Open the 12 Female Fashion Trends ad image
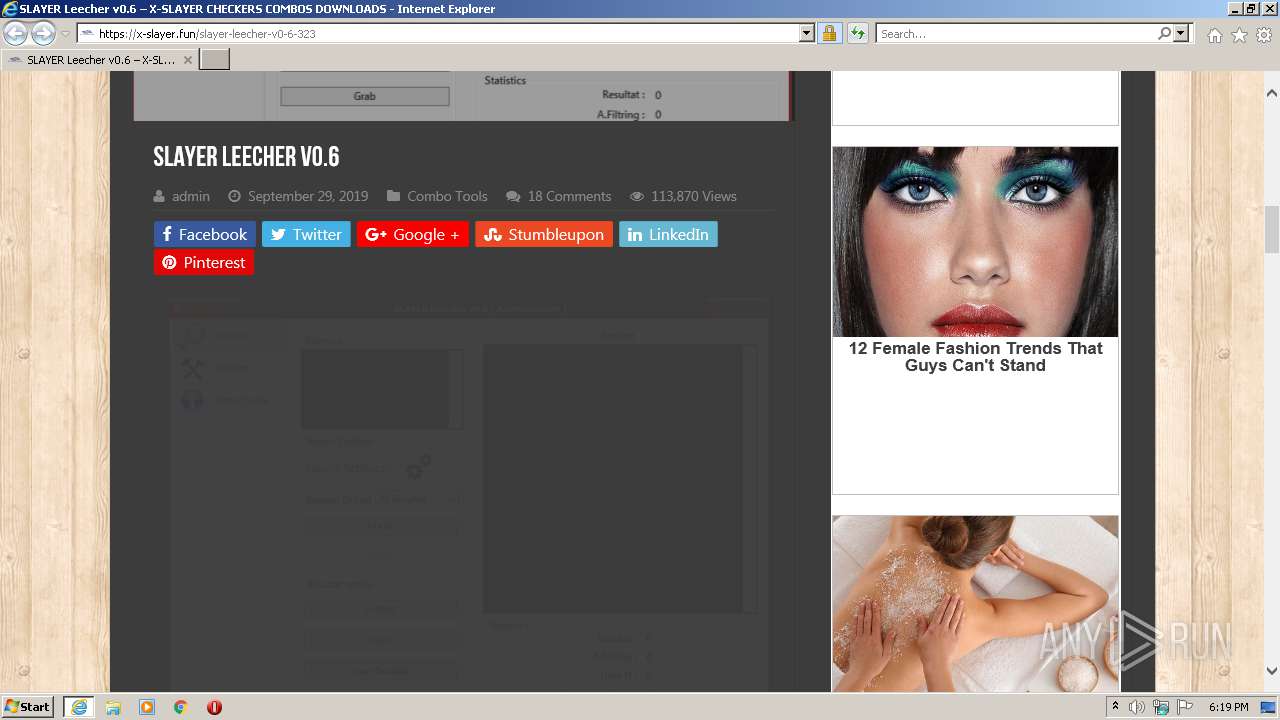Image resolution: width=1280 pixels, height=720 pixels. 975,242
